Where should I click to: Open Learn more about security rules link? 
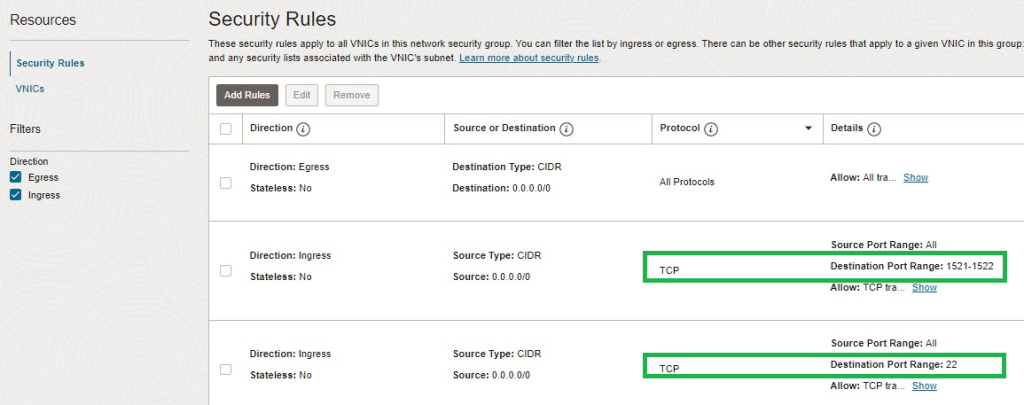tap(529, 59)
